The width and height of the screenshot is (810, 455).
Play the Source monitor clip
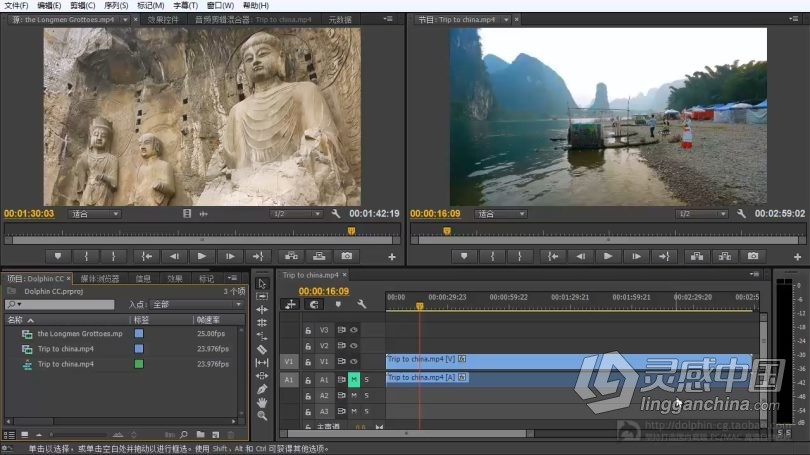(202, 256)
